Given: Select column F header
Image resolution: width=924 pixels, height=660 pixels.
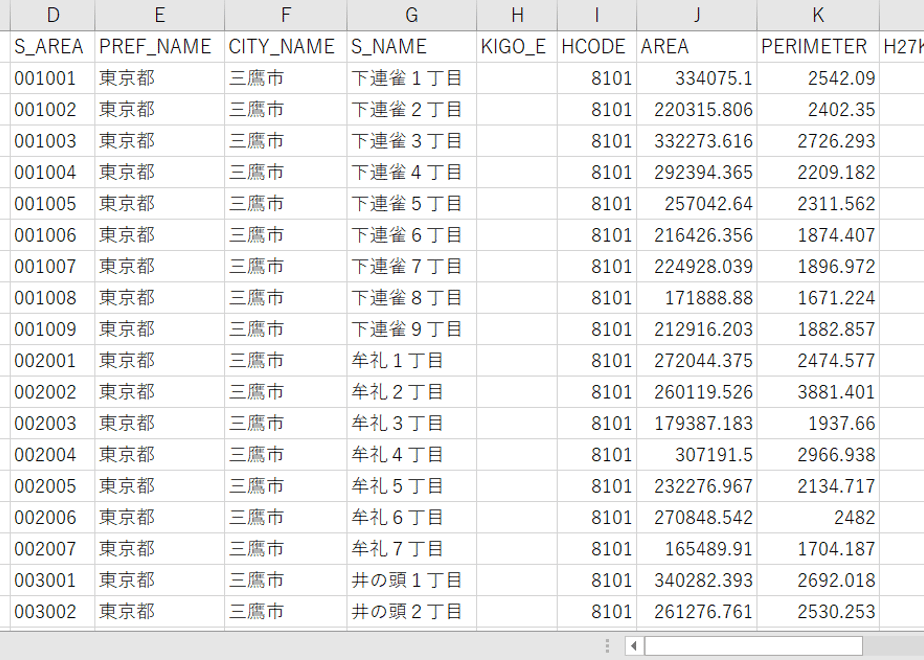Looking at the screenshot, I should [286, 15].
